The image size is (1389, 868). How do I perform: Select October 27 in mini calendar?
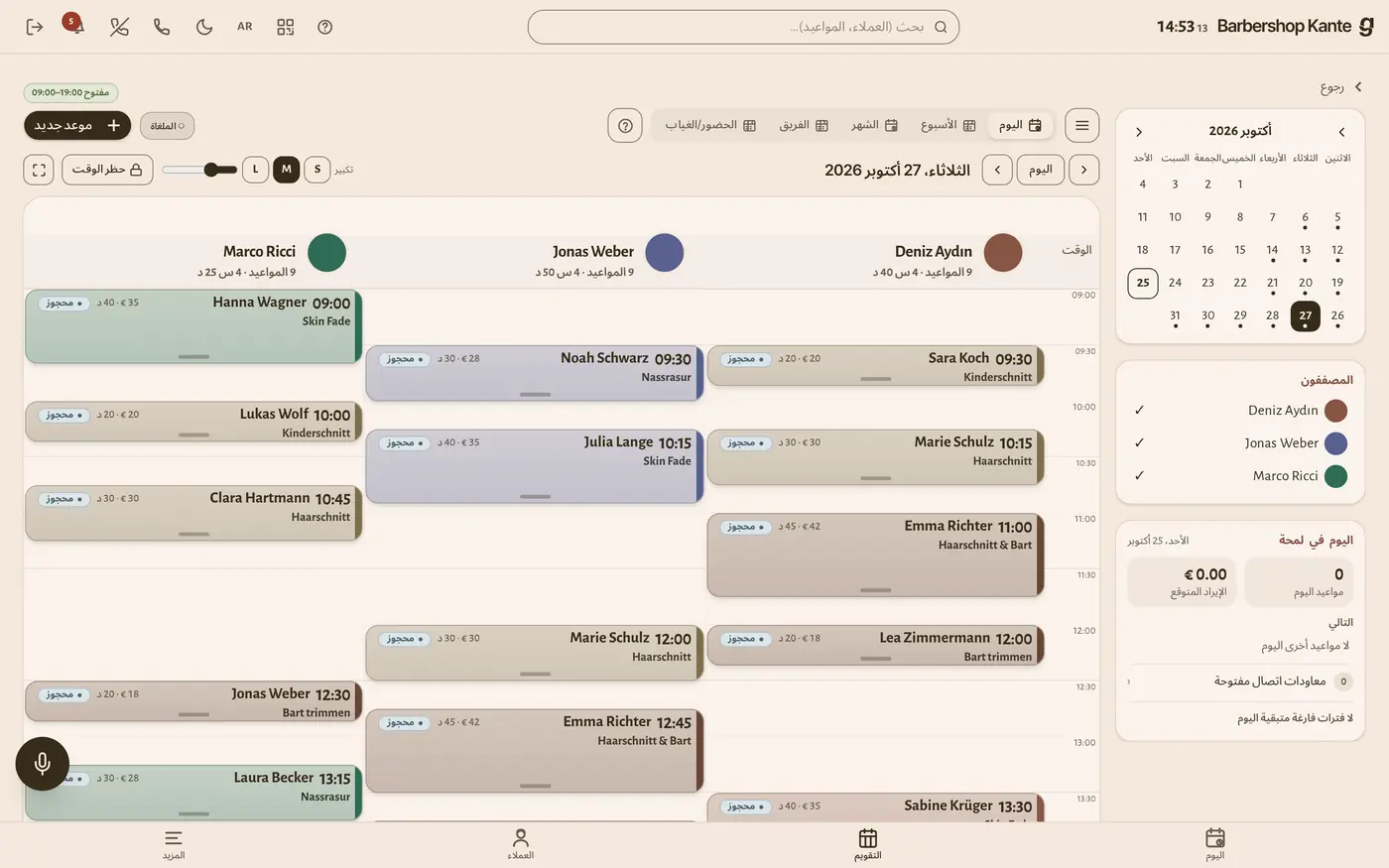tap(1306, 315)
